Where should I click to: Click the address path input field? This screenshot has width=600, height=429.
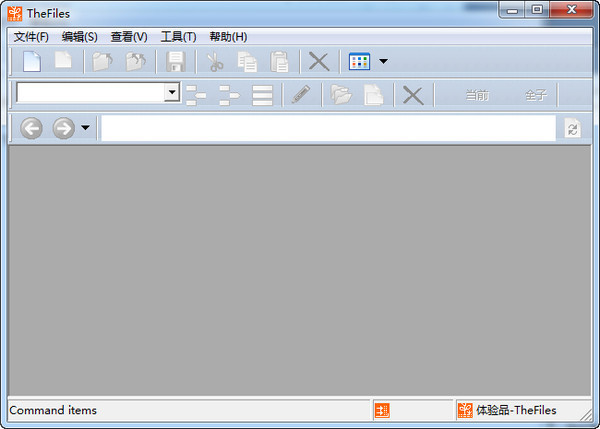coord(328,128)
